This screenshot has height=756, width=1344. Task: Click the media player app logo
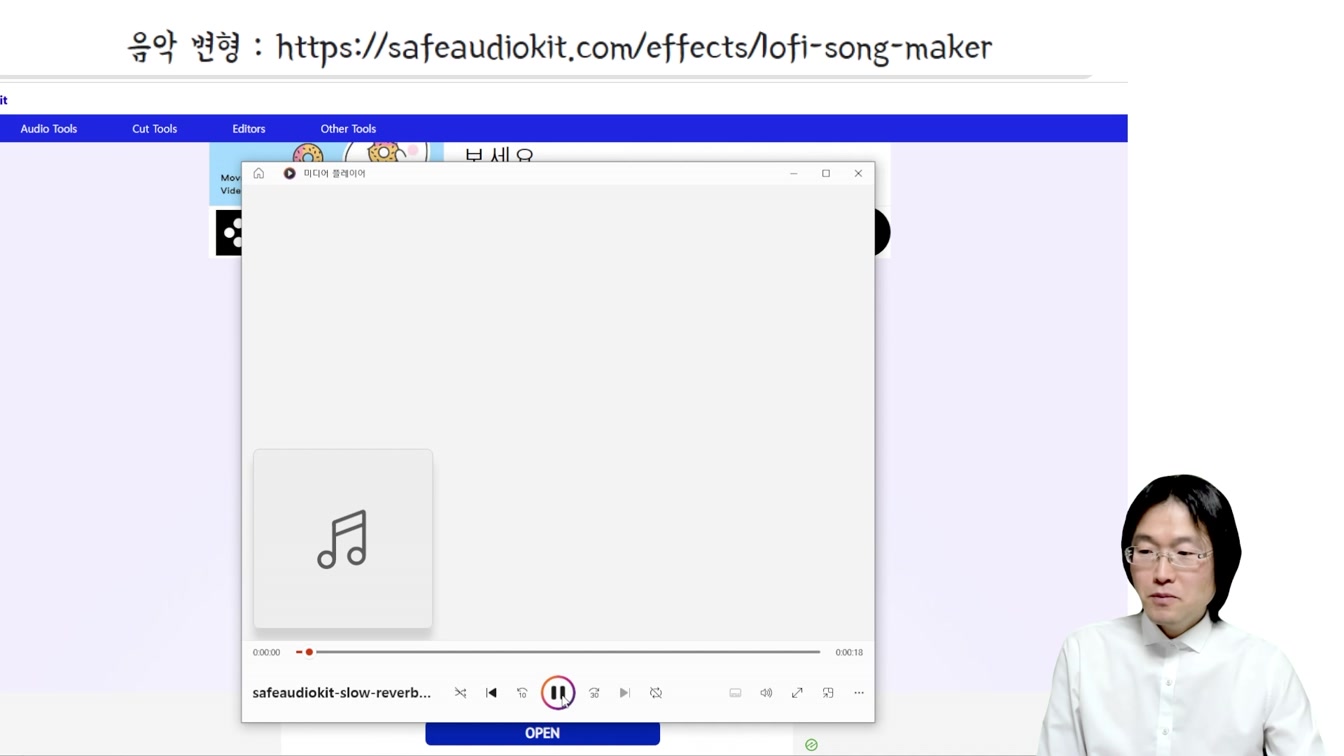click(289, 173)
